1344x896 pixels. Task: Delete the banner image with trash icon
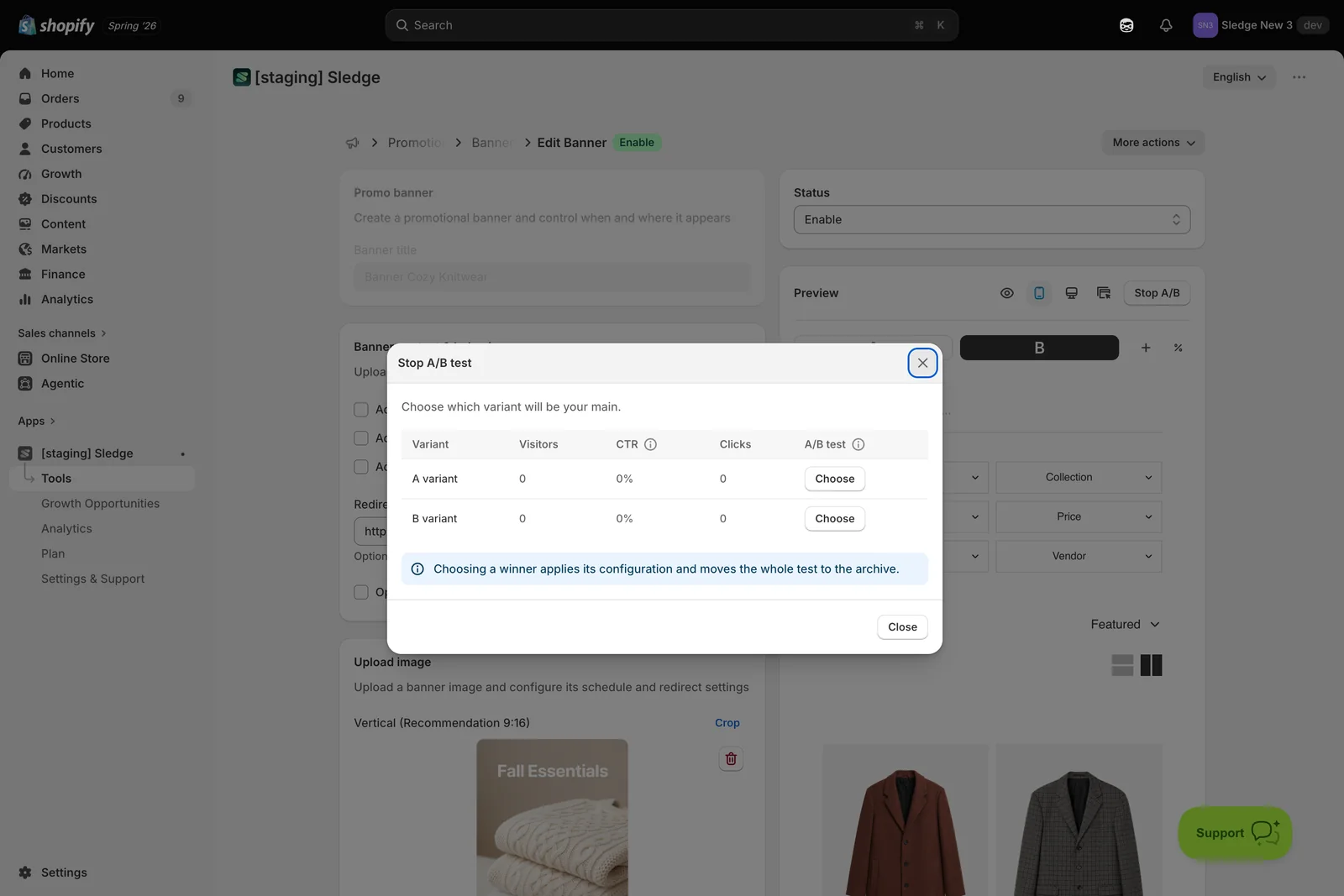click(x=731, y=759)
